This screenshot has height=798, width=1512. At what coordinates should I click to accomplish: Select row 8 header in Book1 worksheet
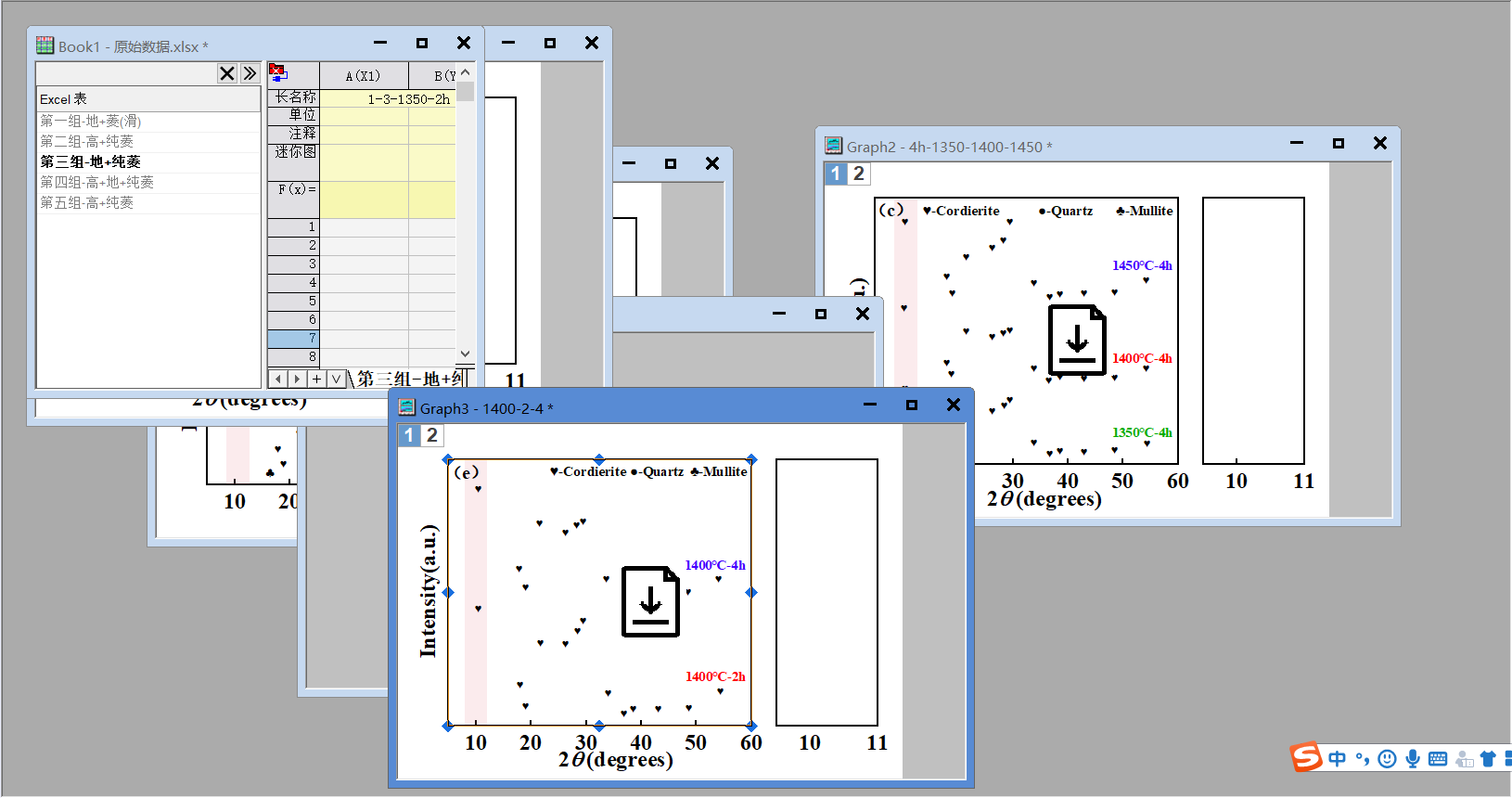click(293, 357)
